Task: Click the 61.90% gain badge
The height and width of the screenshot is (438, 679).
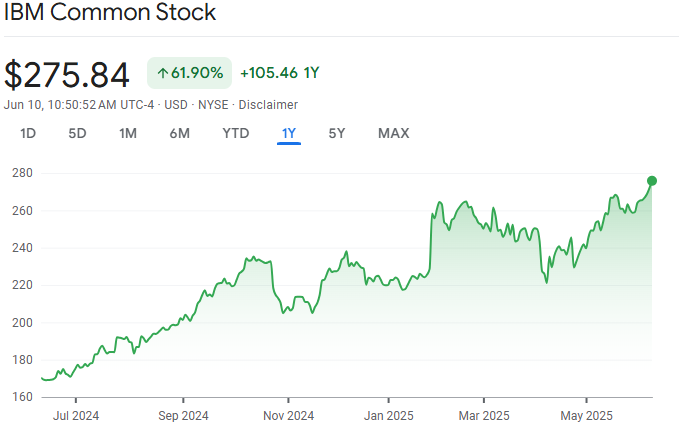Action: [x=189, y=73]
